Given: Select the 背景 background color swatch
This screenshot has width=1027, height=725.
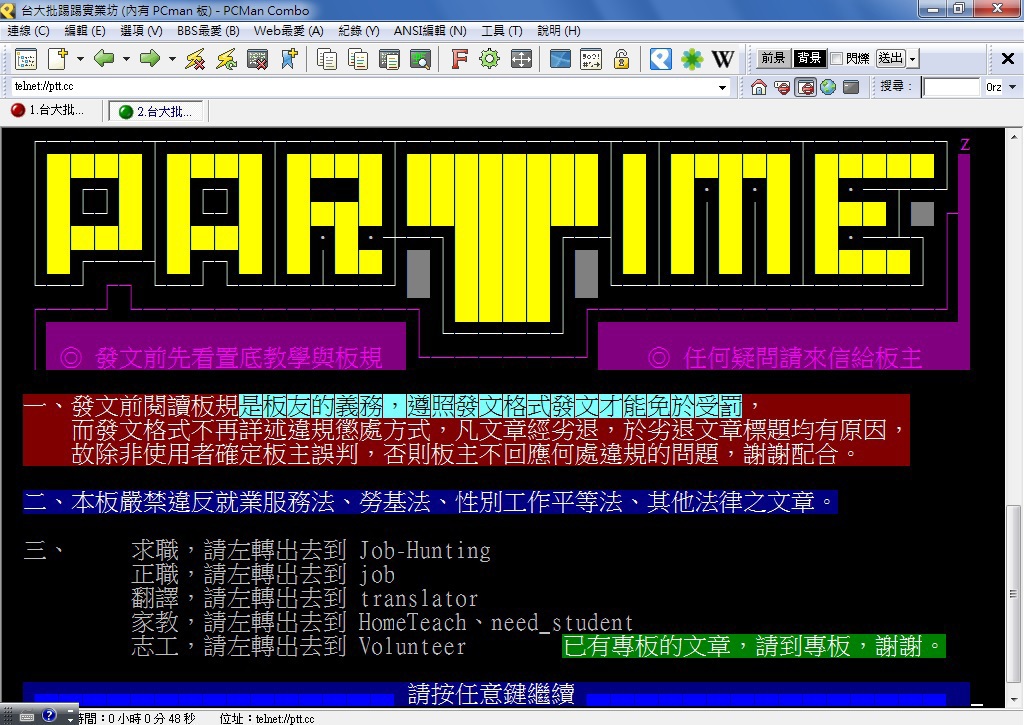Looking at the screenshot, I should tap(809, 59).
